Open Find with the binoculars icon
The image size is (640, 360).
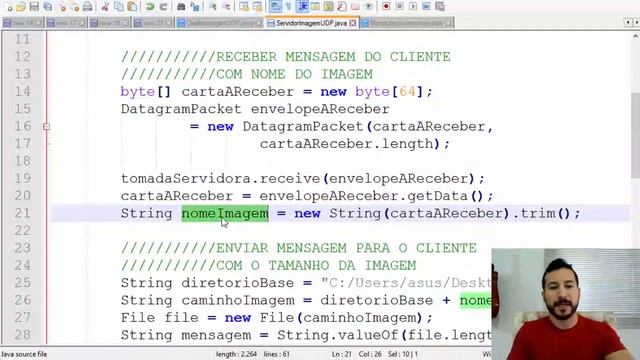click(181, 7)
